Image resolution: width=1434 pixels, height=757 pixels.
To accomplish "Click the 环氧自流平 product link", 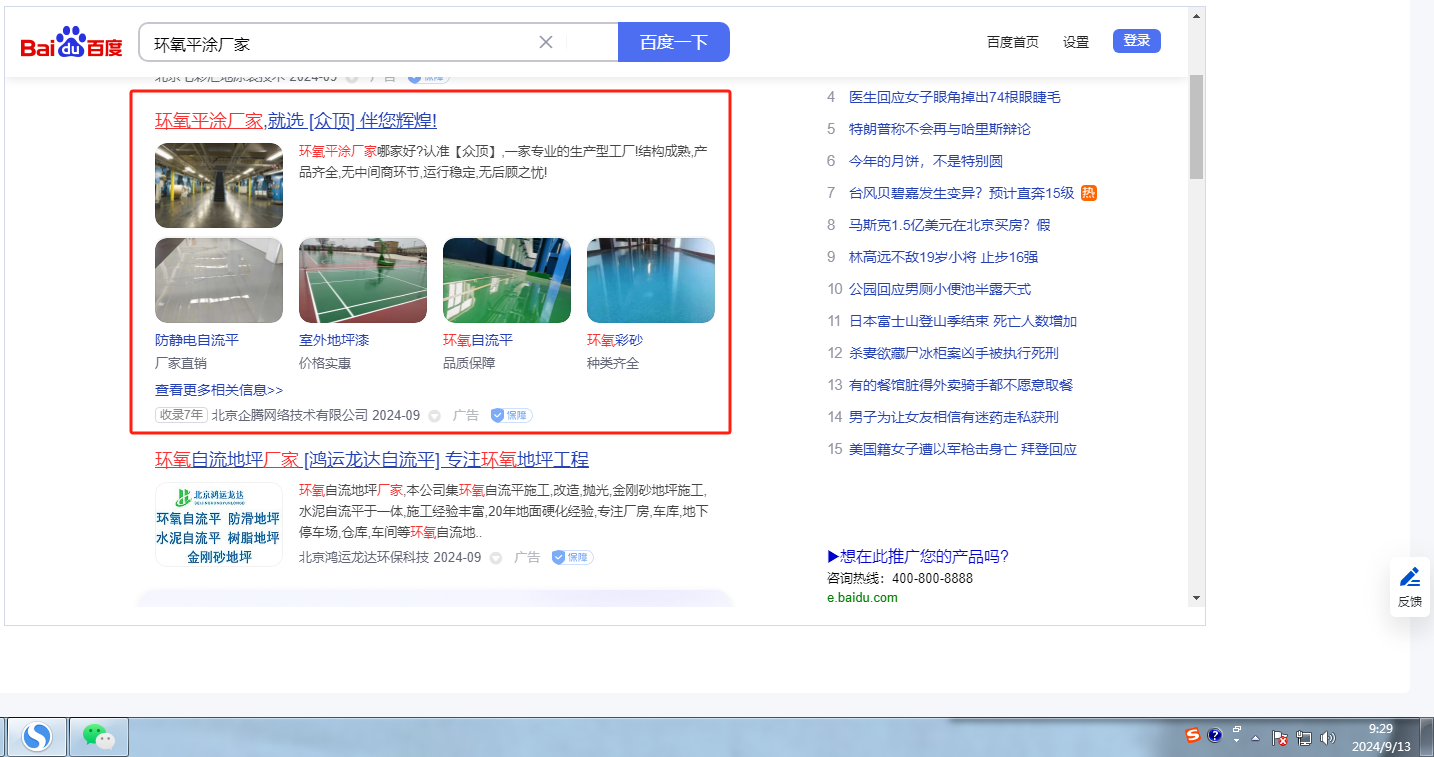I will pyautogui.click(x=478, y=340).
